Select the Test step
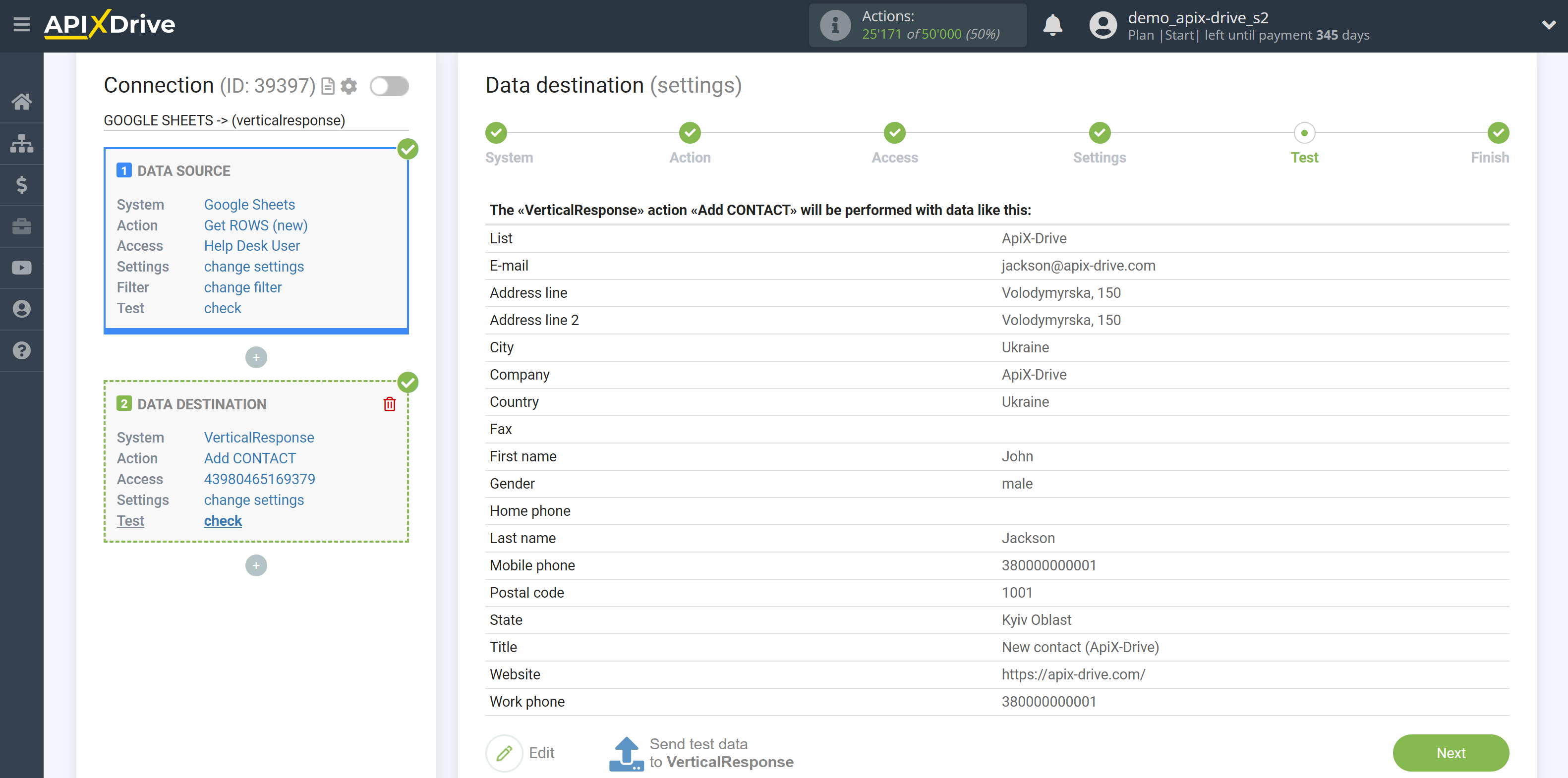This screenshot has width=1568, height=778. pos(1304,133)
